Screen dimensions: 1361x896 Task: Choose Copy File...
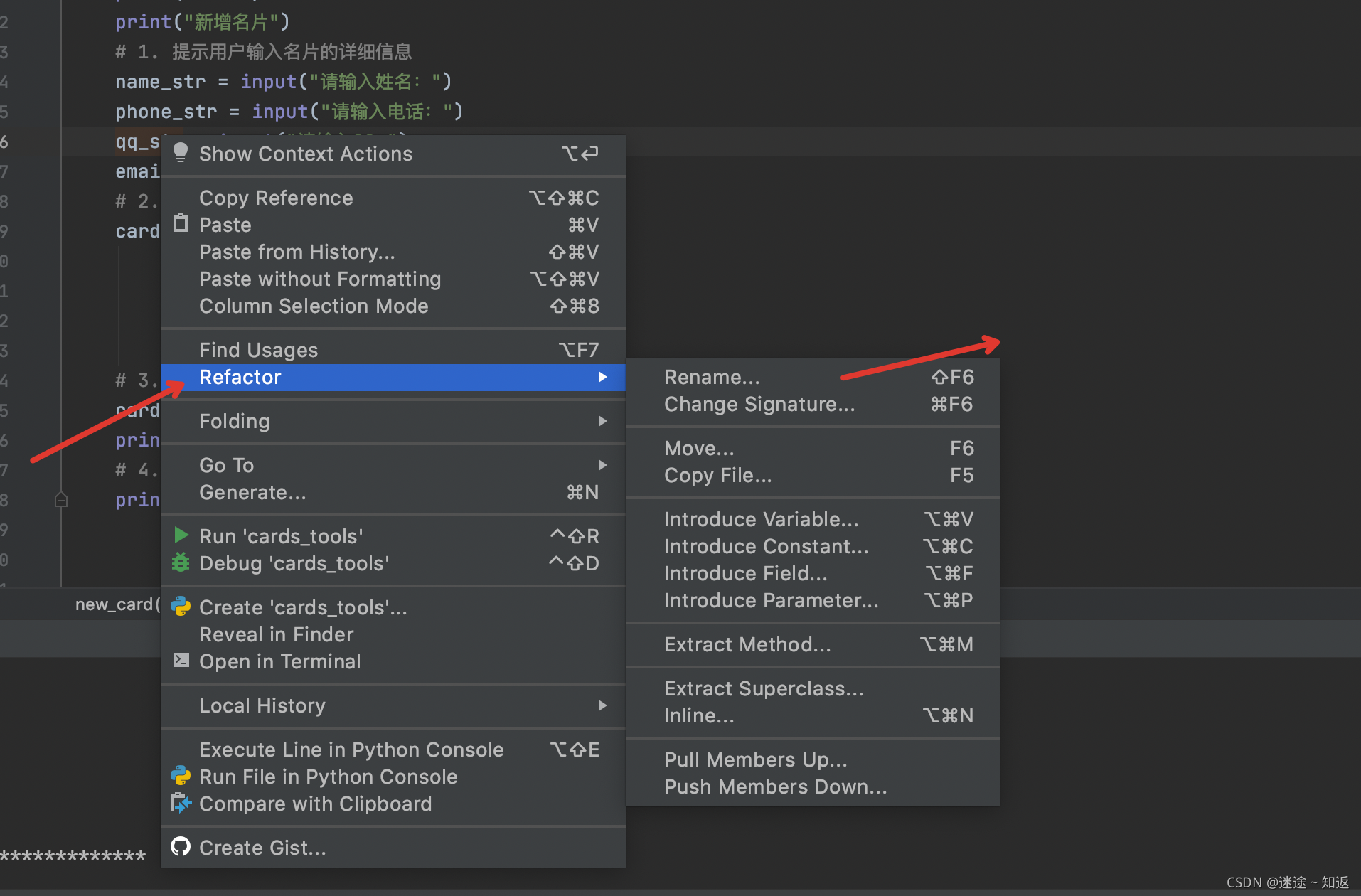point(813,475)
